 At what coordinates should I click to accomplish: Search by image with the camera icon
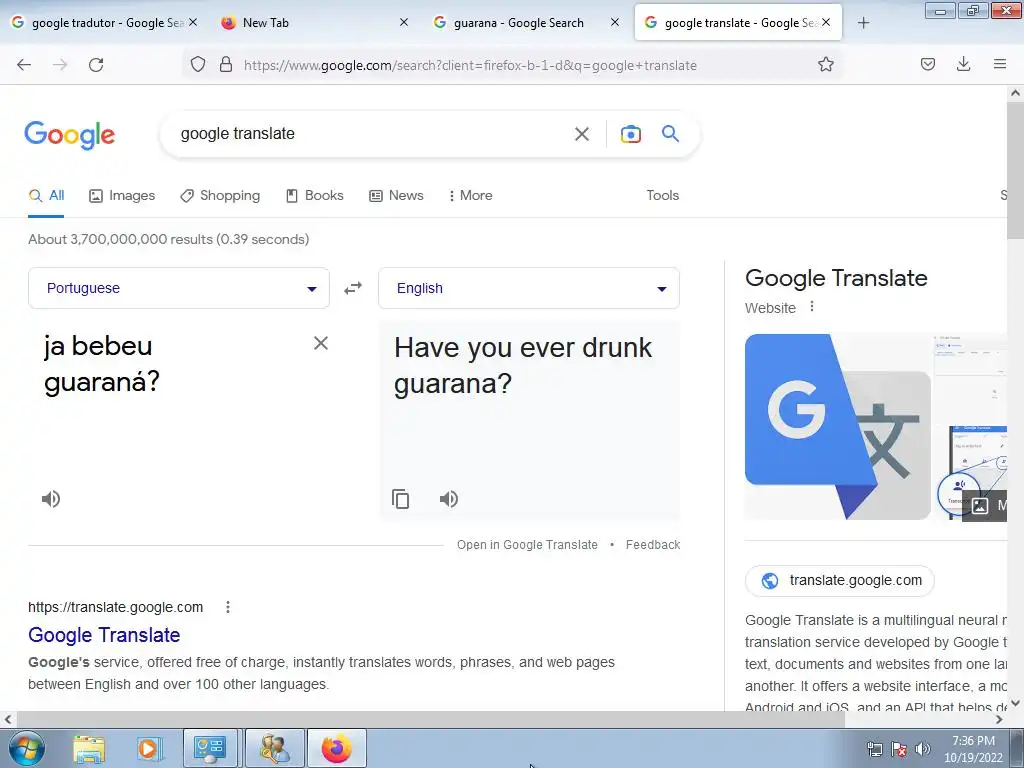coord(630,134)
